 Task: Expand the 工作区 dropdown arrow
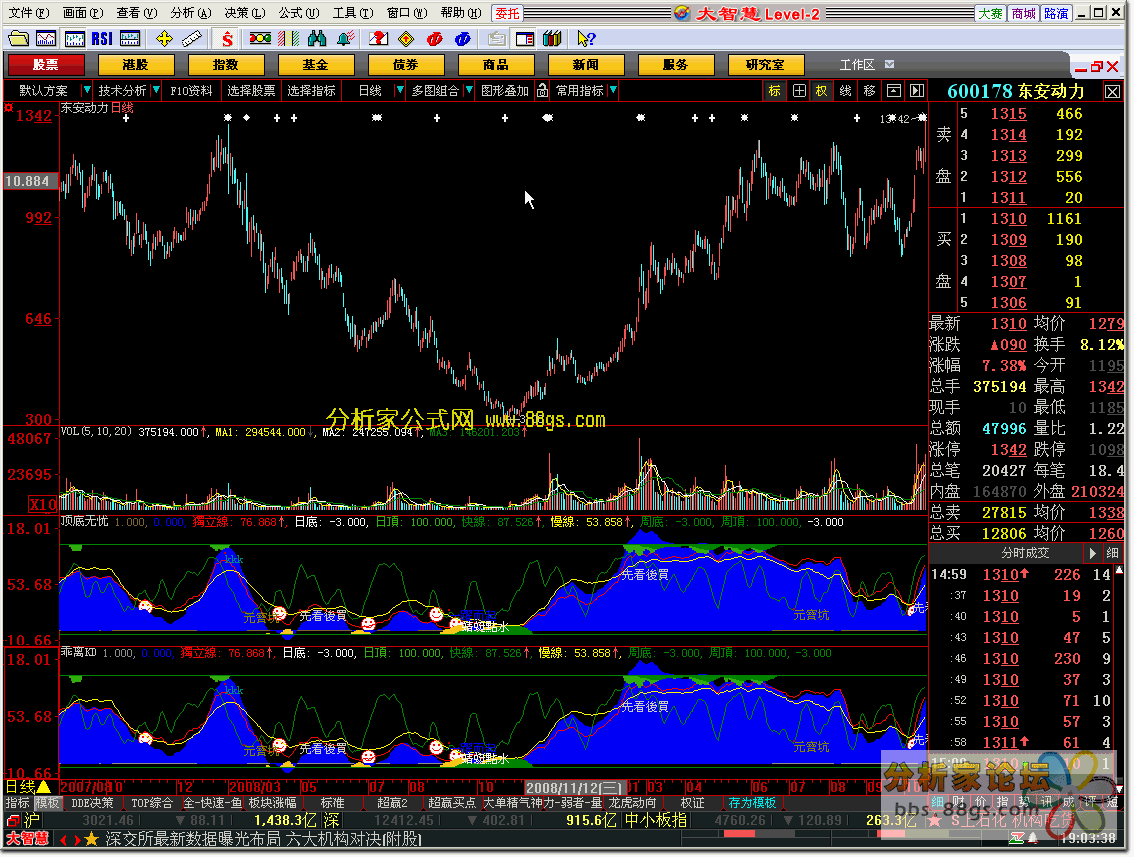click(x=890, y=64)
